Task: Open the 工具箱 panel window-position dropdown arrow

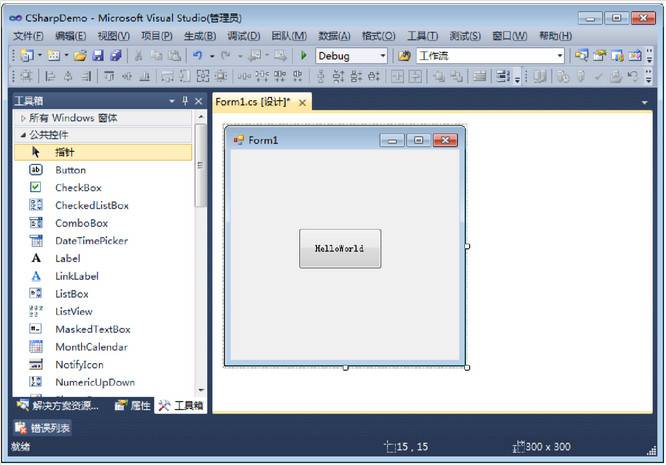Action: coord(172,101)
